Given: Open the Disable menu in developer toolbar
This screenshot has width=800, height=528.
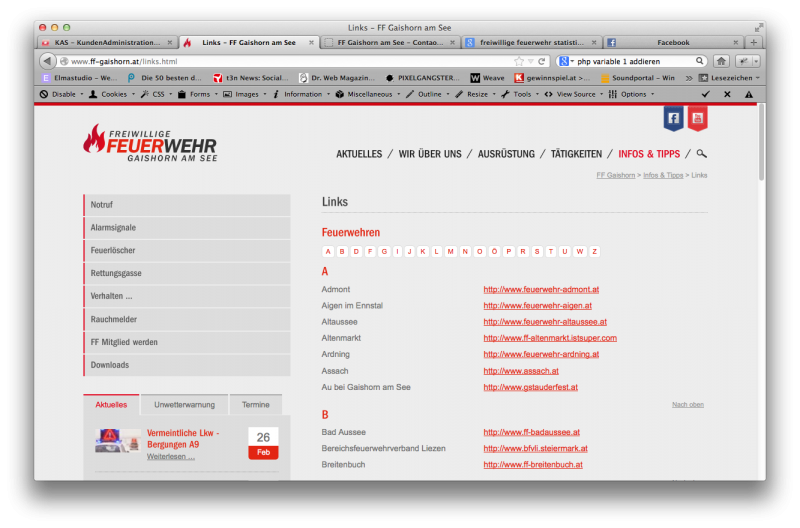Looking at the screenshot, I should click(61, 94).
